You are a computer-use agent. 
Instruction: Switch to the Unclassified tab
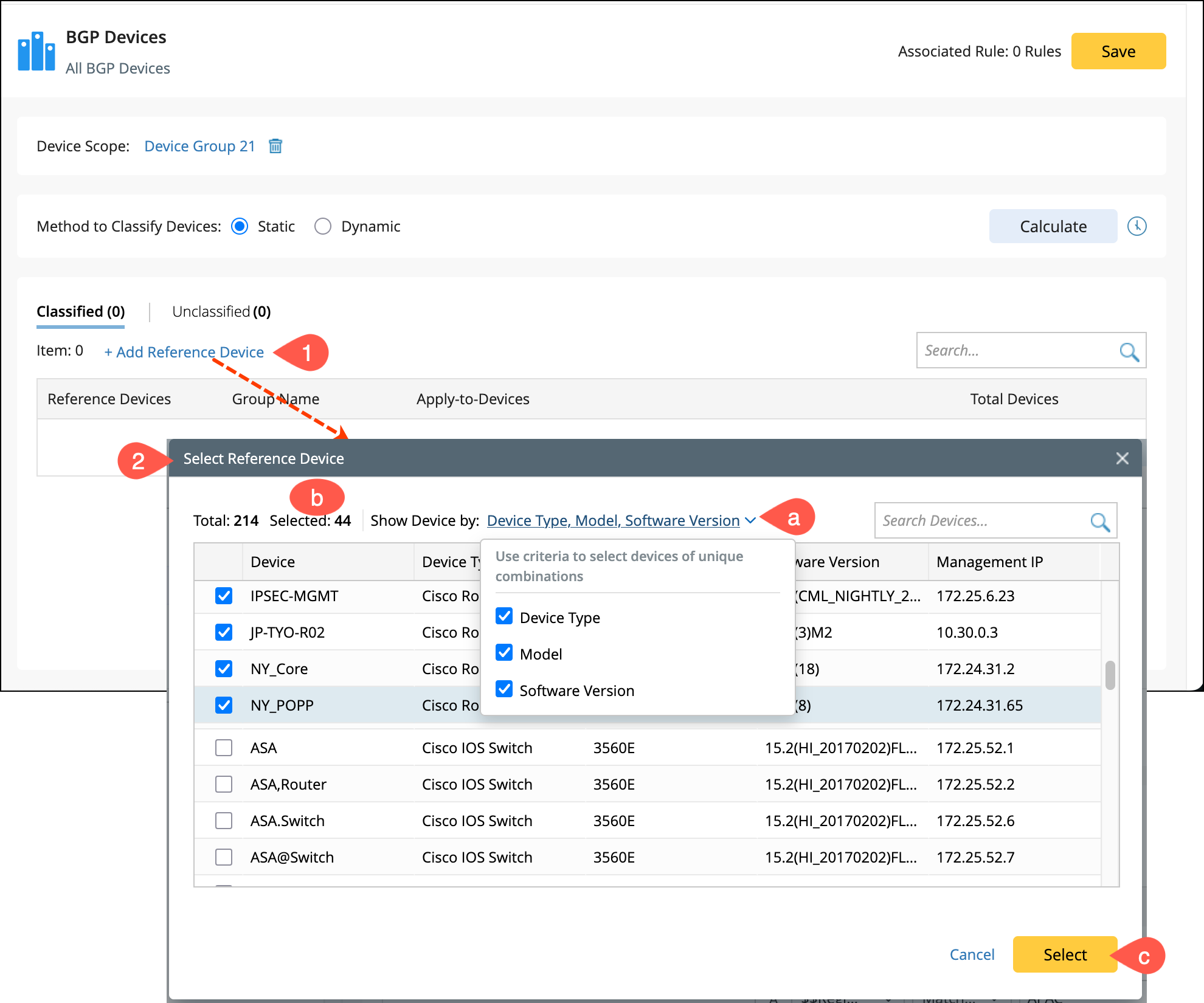(221, 312)
